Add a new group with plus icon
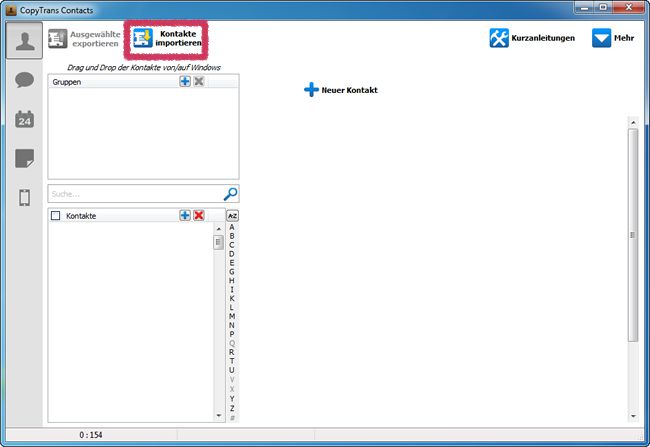Image resolution: width=650 pixels, height=447 pixels. [x=185, y=81]
